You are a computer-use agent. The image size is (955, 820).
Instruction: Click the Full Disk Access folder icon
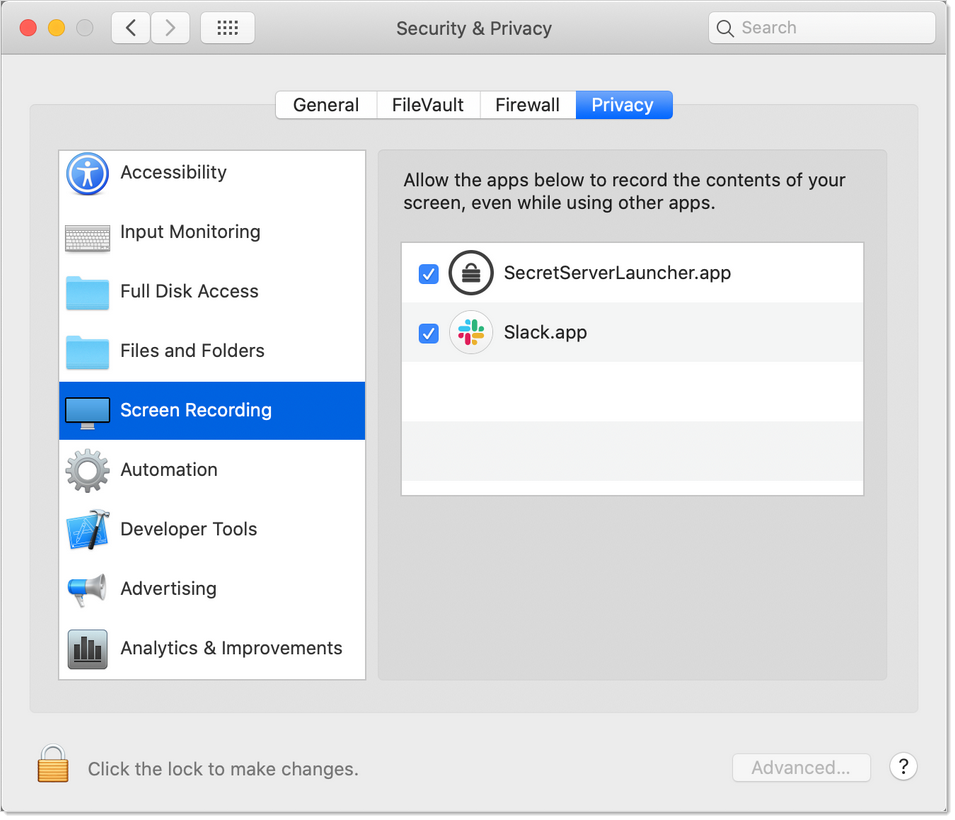[88, 293]
